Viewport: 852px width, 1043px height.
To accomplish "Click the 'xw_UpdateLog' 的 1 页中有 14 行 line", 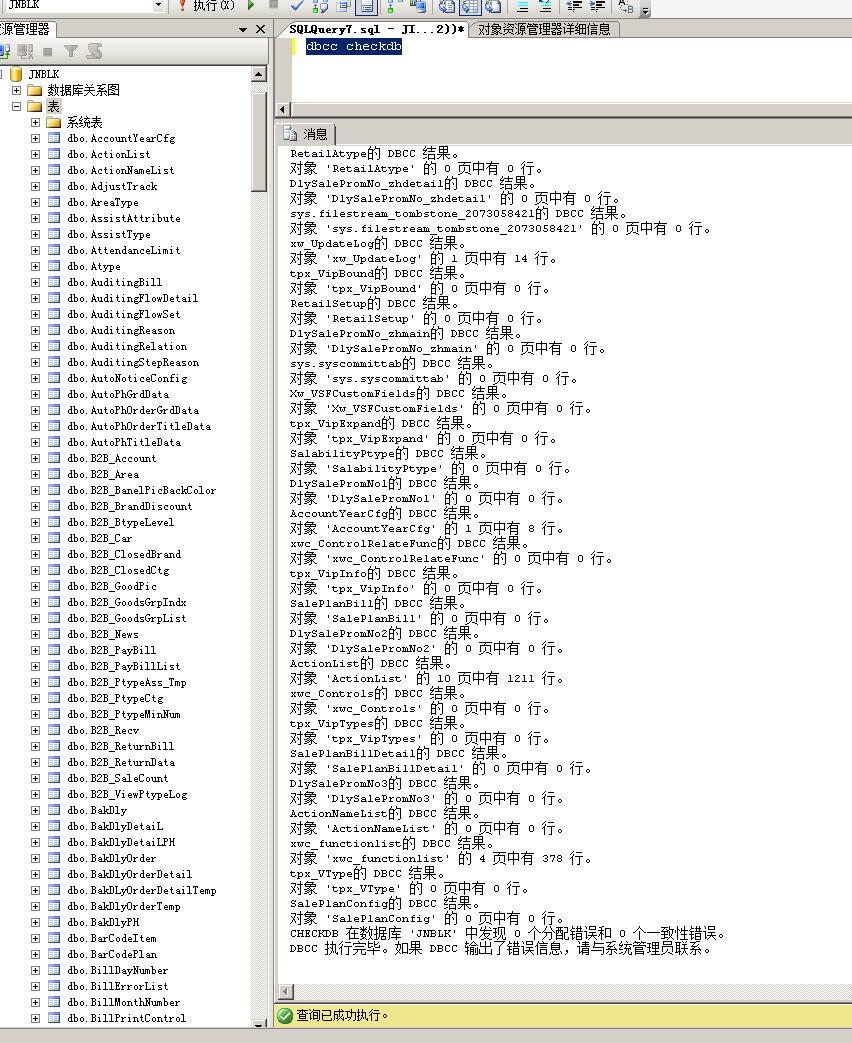I will click(x=423, y=258).
